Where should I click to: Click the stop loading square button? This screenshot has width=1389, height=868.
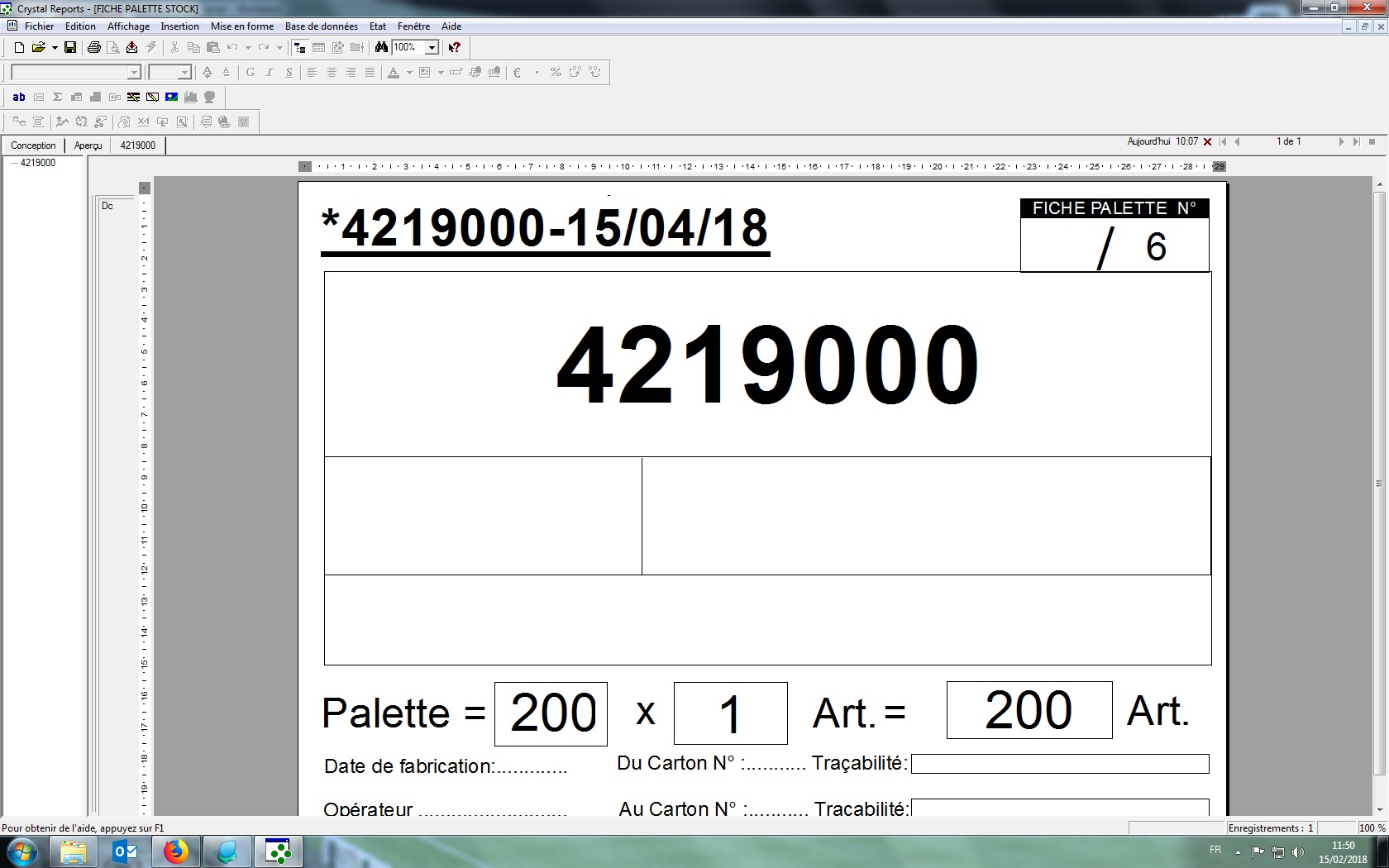click(x=1372, y=142)
